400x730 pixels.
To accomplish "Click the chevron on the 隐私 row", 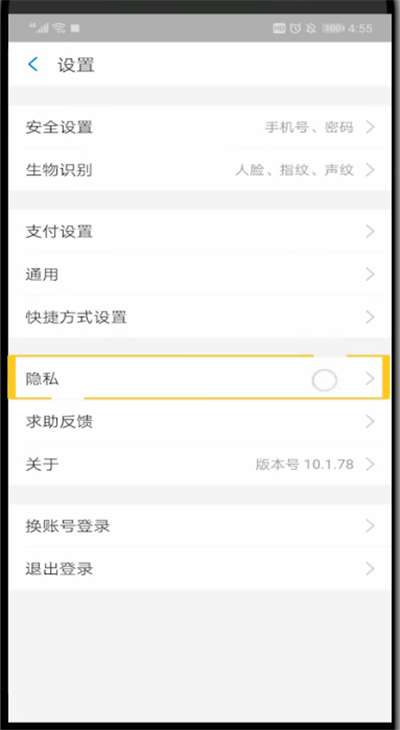I will [x=370, y=379].
